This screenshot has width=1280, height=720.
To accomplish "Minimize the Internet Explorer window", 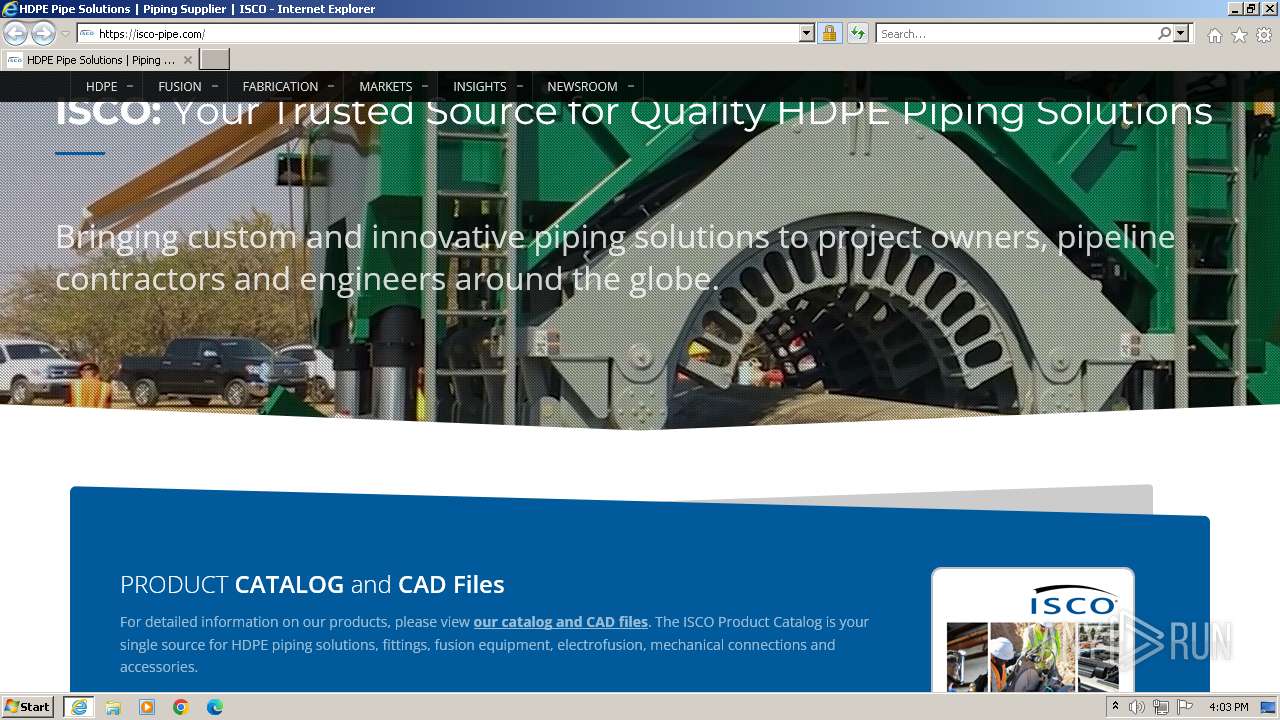I will 1233,9.
